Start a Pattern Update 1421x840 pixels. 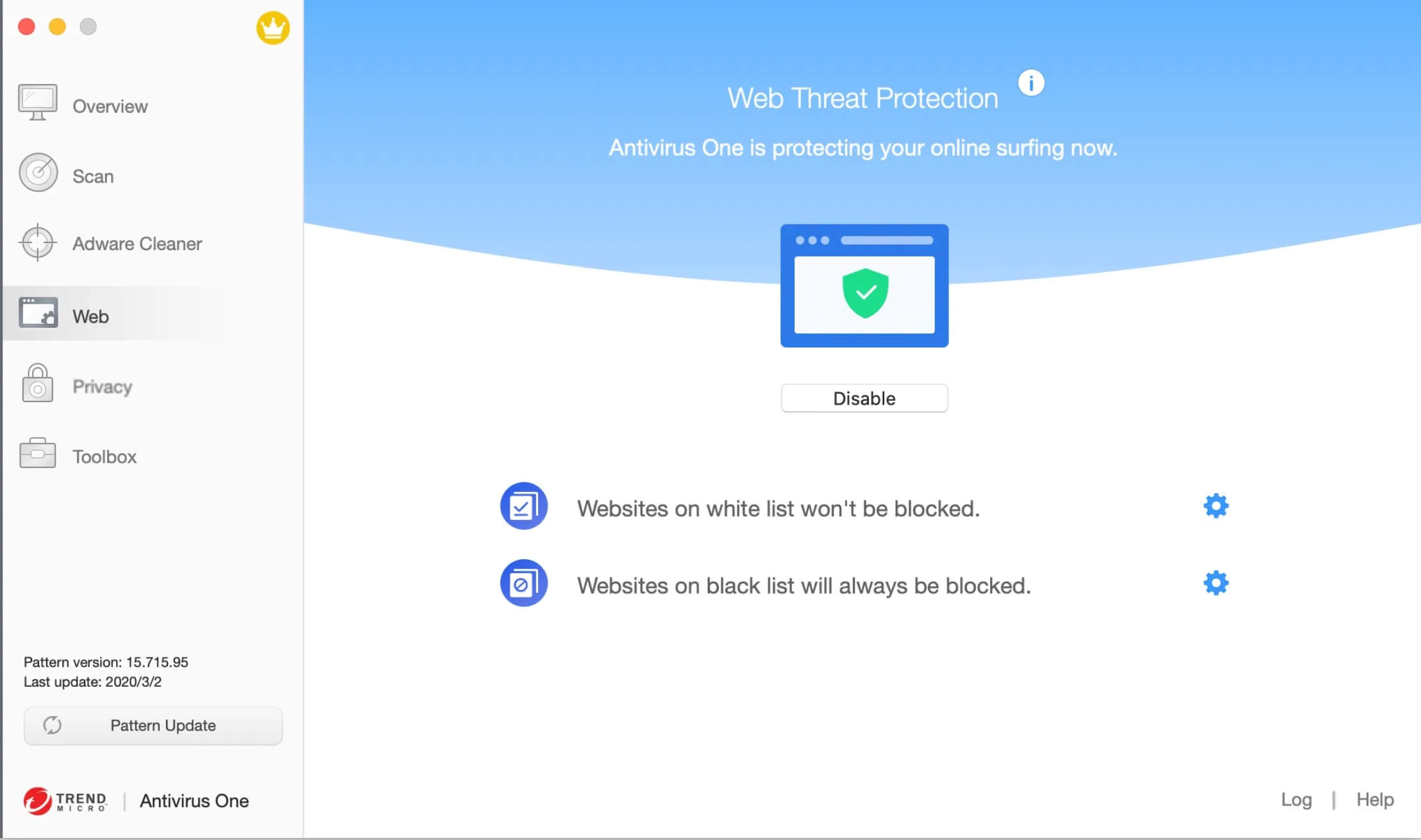(x=153, y=726)
